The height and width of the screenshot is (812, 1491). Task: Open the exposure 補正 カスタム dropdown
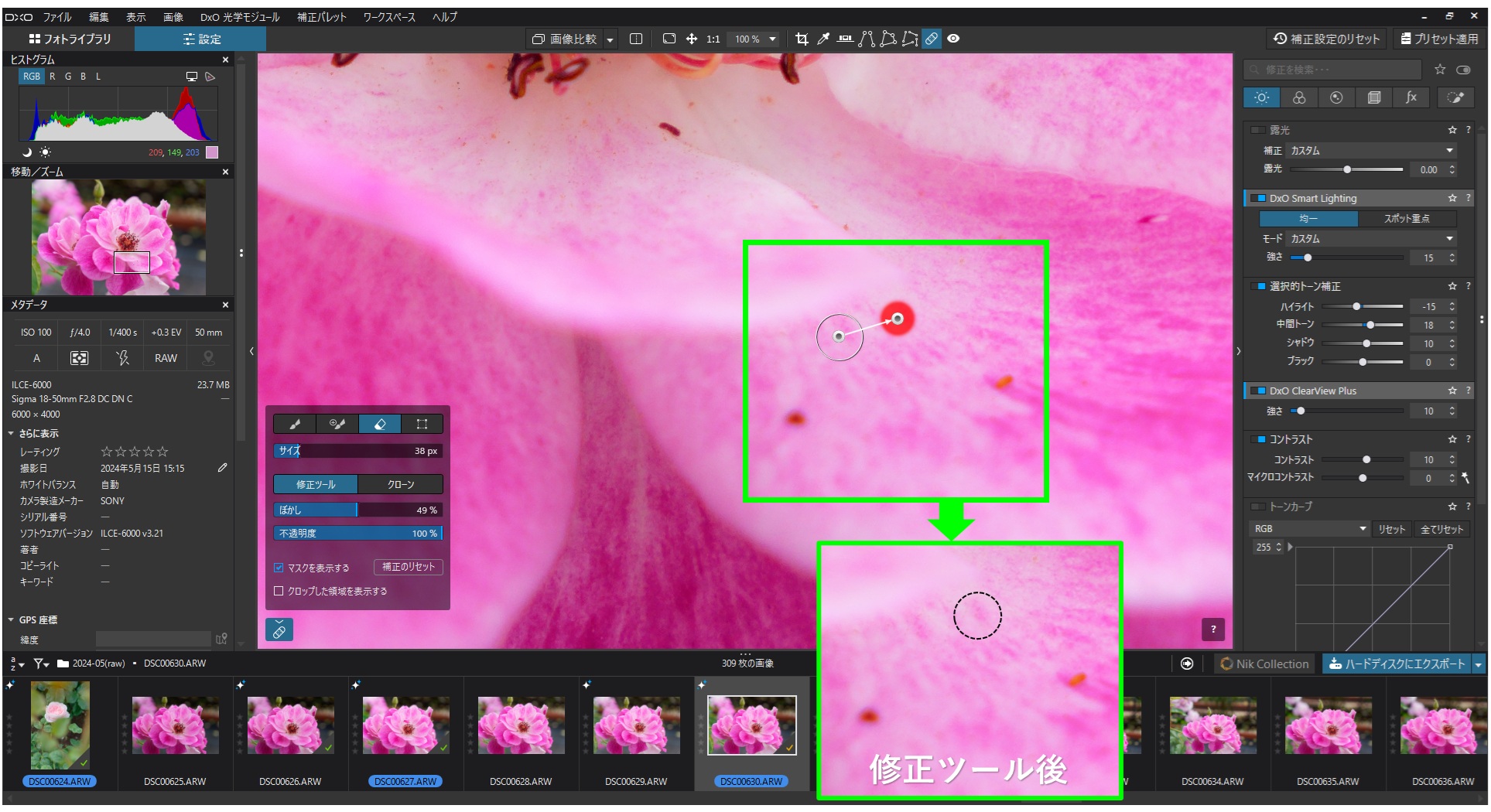1372,151
